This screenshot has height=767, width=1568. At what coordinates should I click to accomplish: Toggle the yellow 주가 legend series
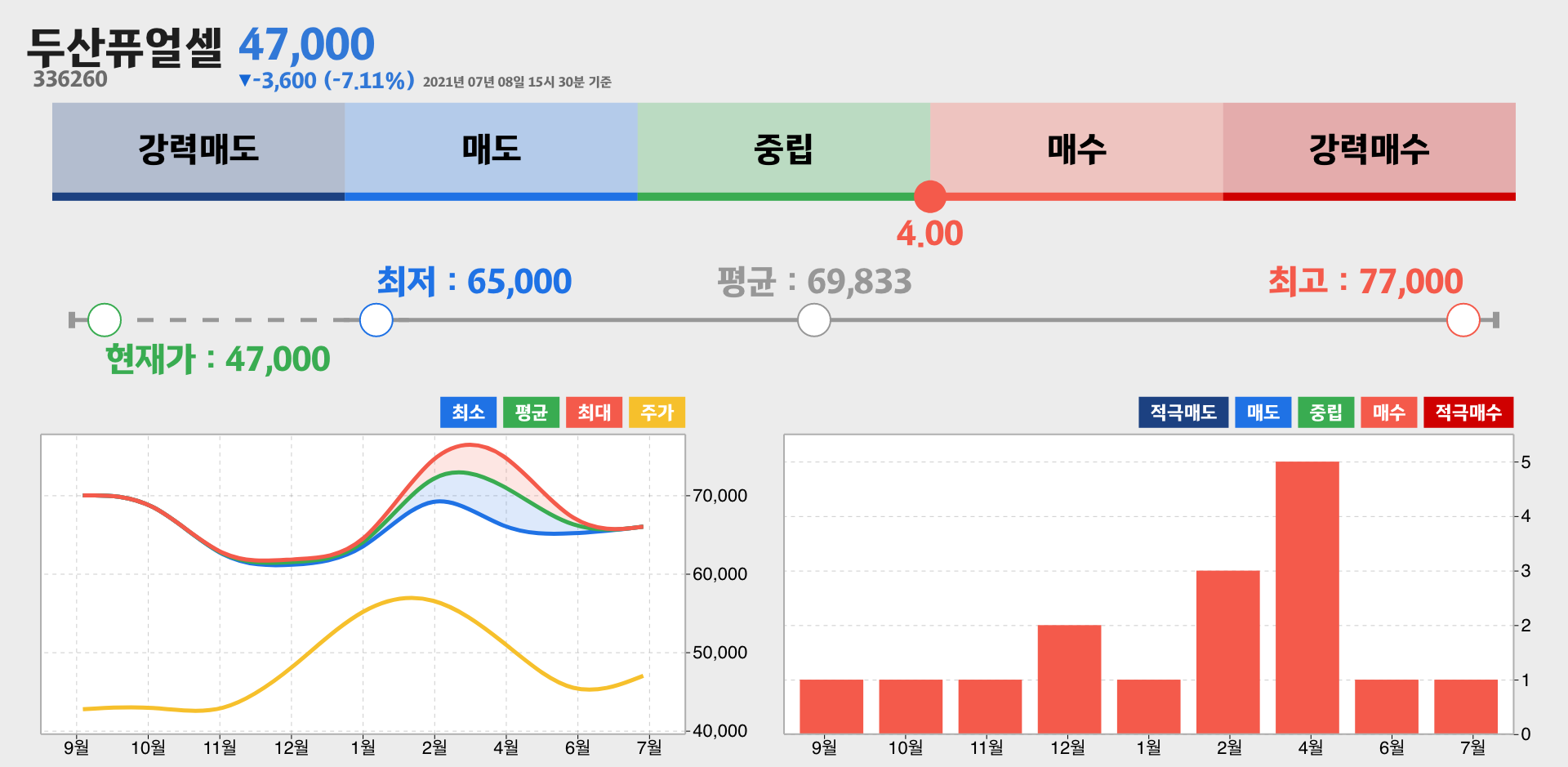coord(657,412)
